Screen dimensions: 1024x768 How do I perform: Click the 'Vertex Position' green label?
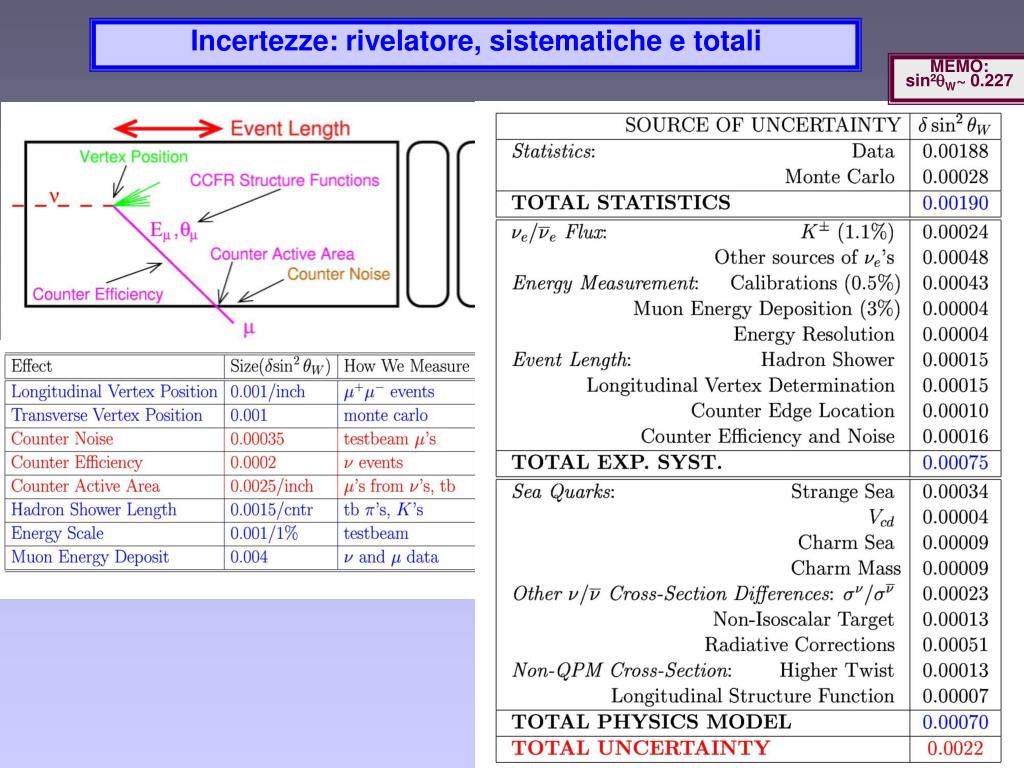point(133,157)
